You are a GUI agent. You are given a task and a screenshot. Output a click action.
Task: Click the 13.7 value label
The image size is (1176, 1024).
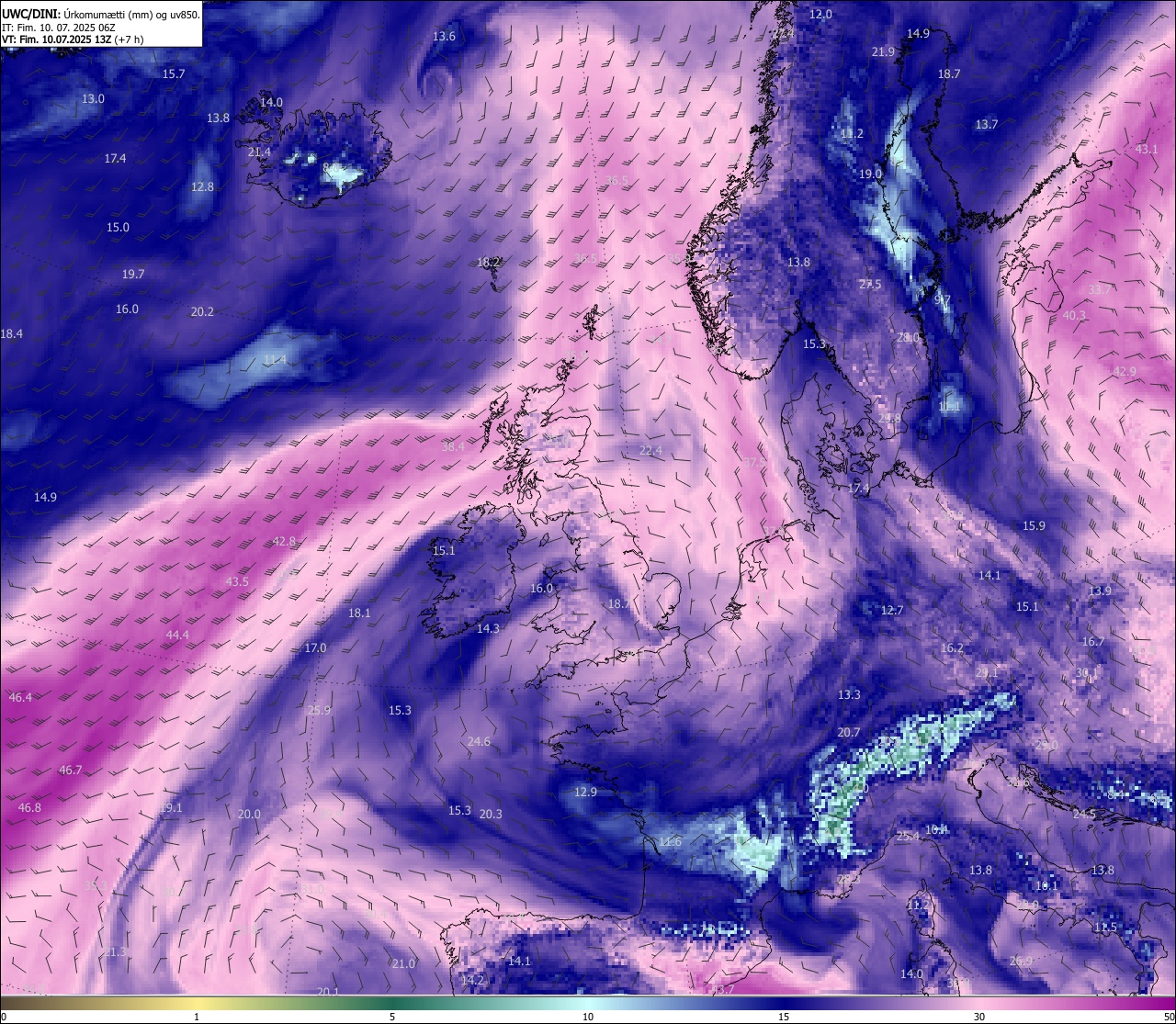986,124
